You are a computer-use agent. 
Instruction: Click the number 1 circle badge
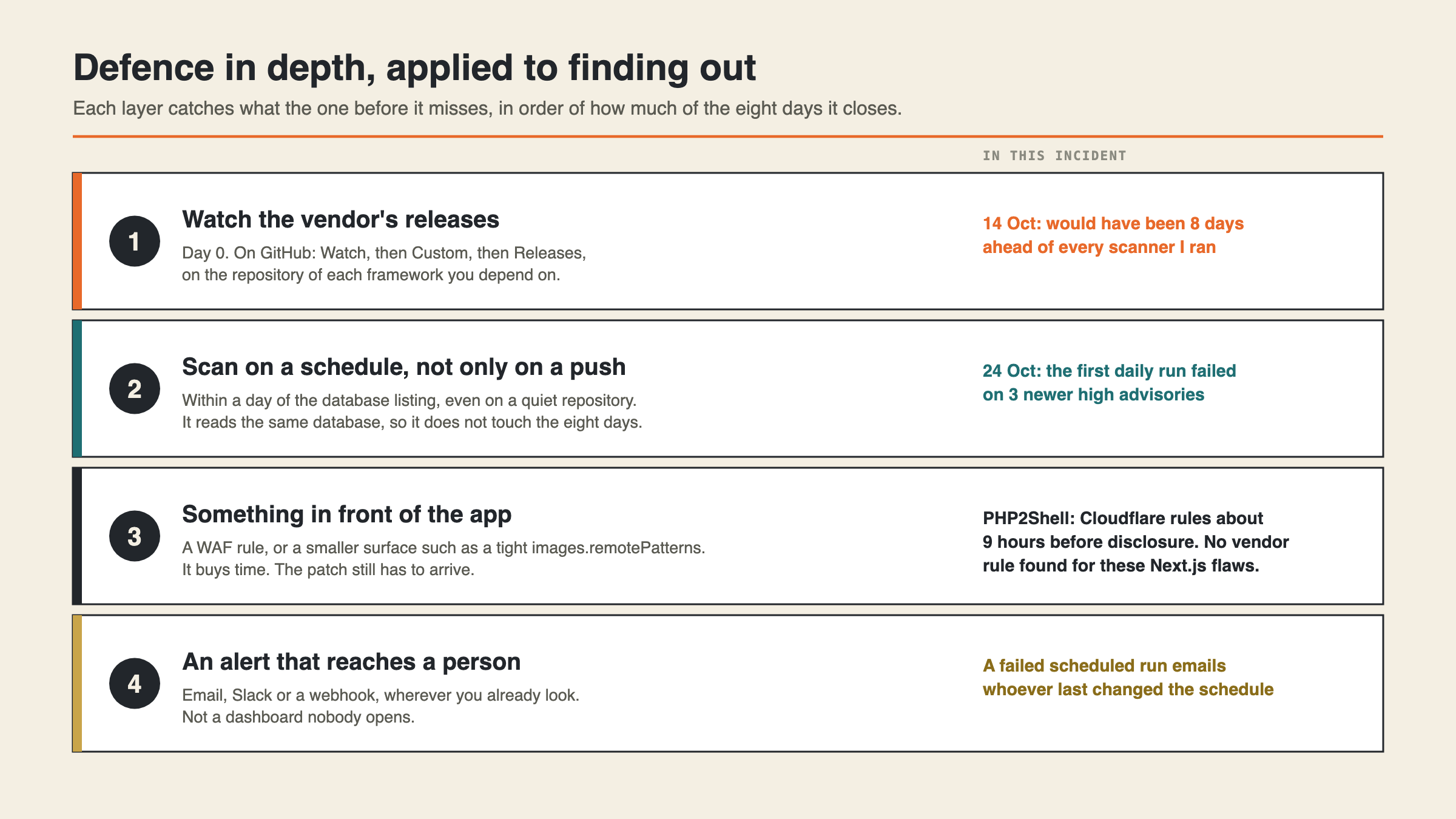point(135,241)
